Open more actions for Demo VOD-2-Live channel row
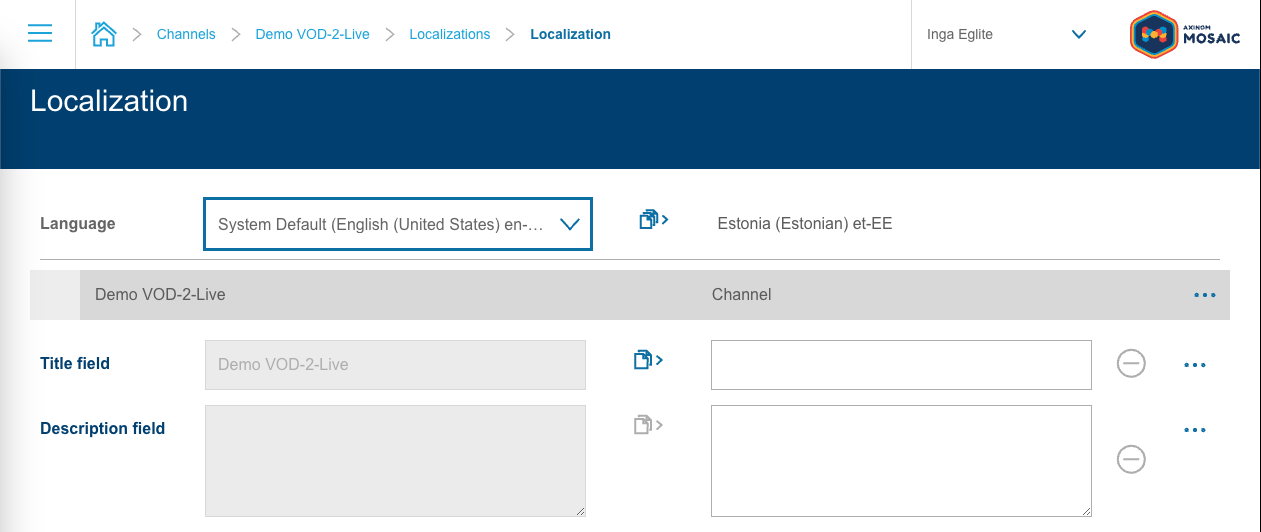 point(1204,295)
